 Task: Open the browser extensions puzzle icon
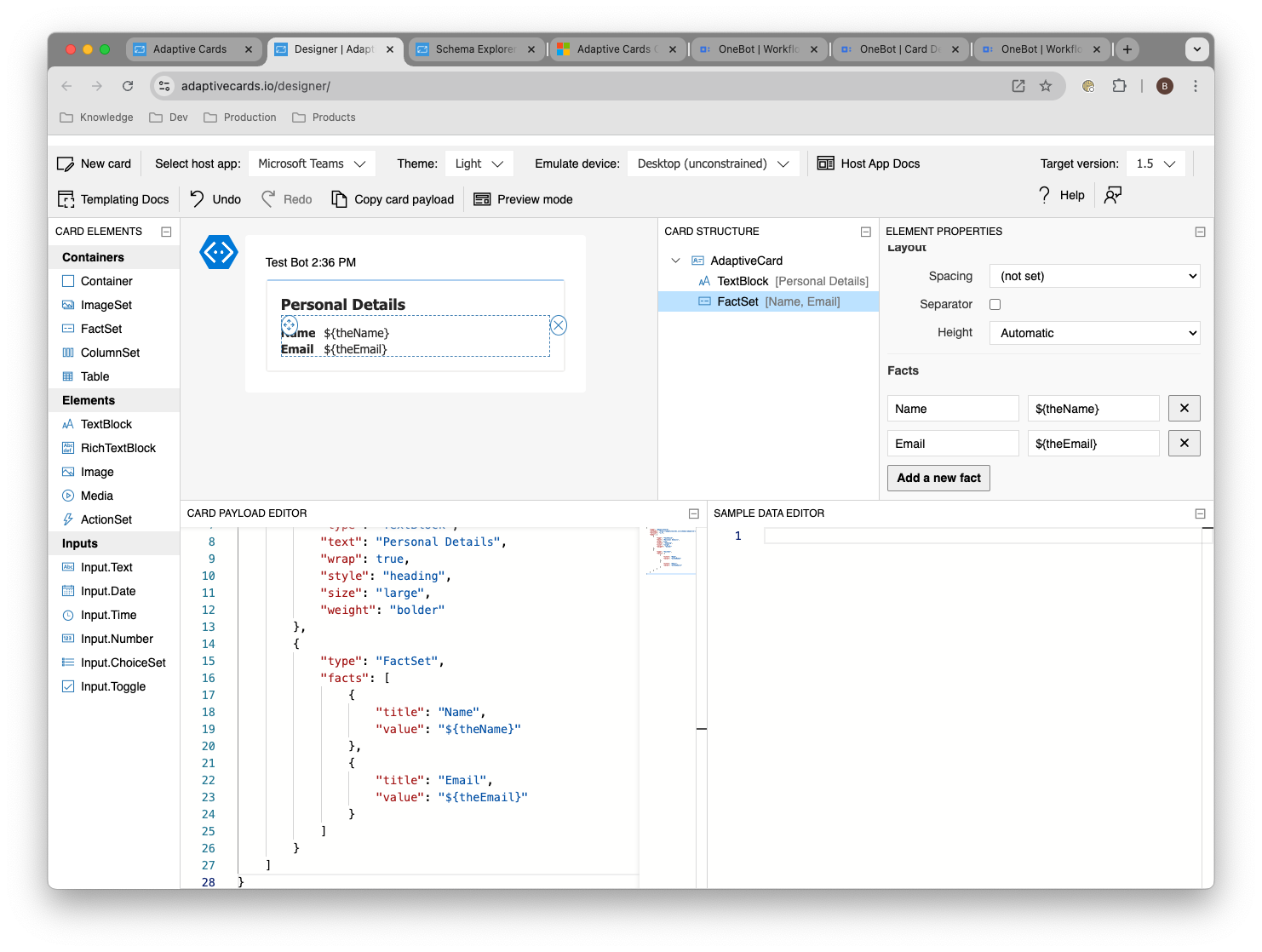click(1119, 86)
